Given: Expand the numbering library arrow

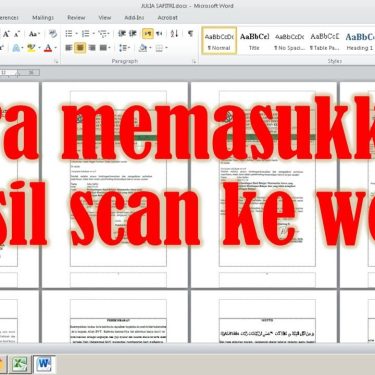Looking at the screenshot, I should pyautogui.click(x=93, y=34).
